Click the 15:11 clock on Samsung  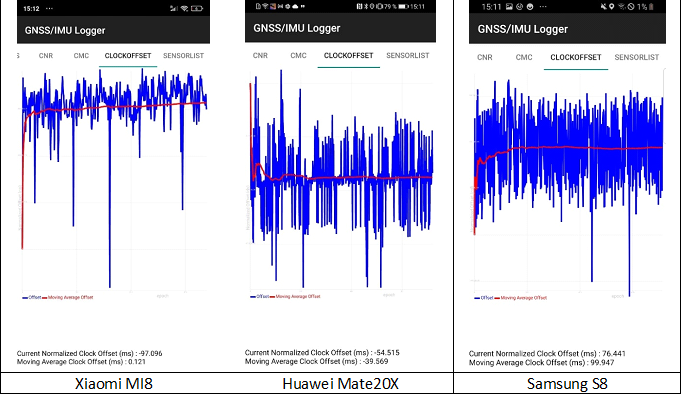[491, 7]
